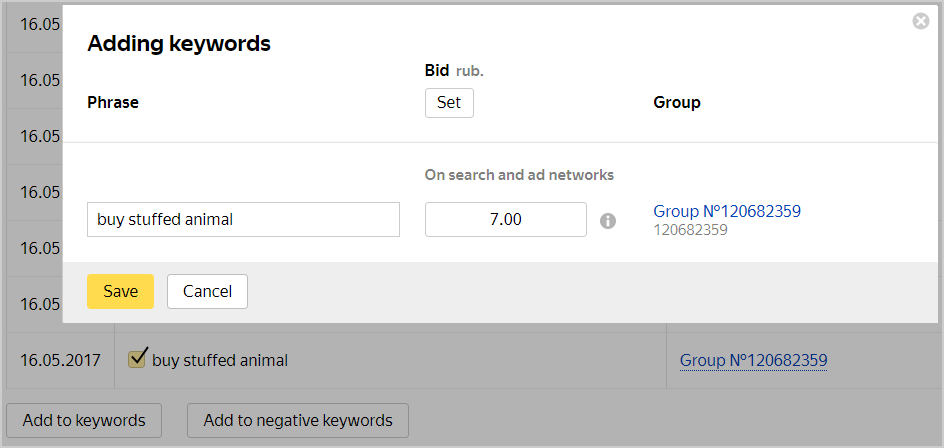The height and width of the screenshot is (448, 944).
Task: Open the Group №120682359 link in the table row
Action: [x=753, y=360]
